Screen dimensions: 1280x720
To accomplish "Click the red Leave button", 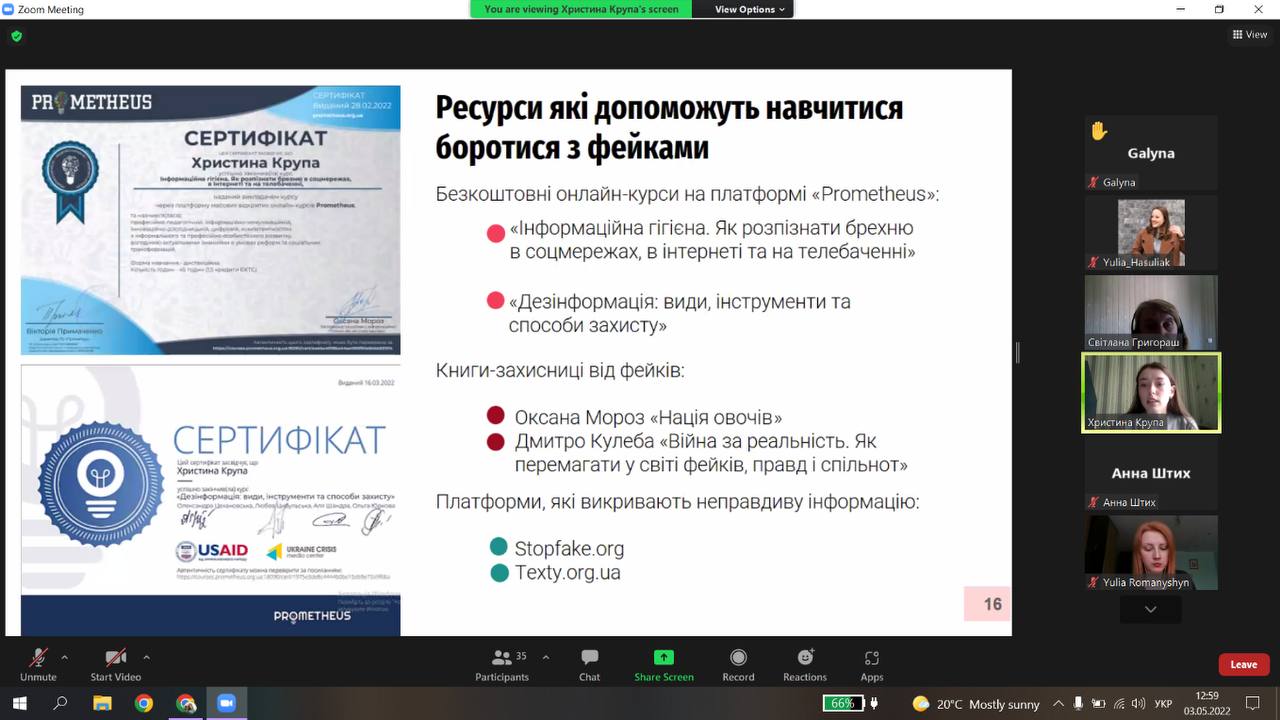I will pyautogui.click(x=1243, y=664).
